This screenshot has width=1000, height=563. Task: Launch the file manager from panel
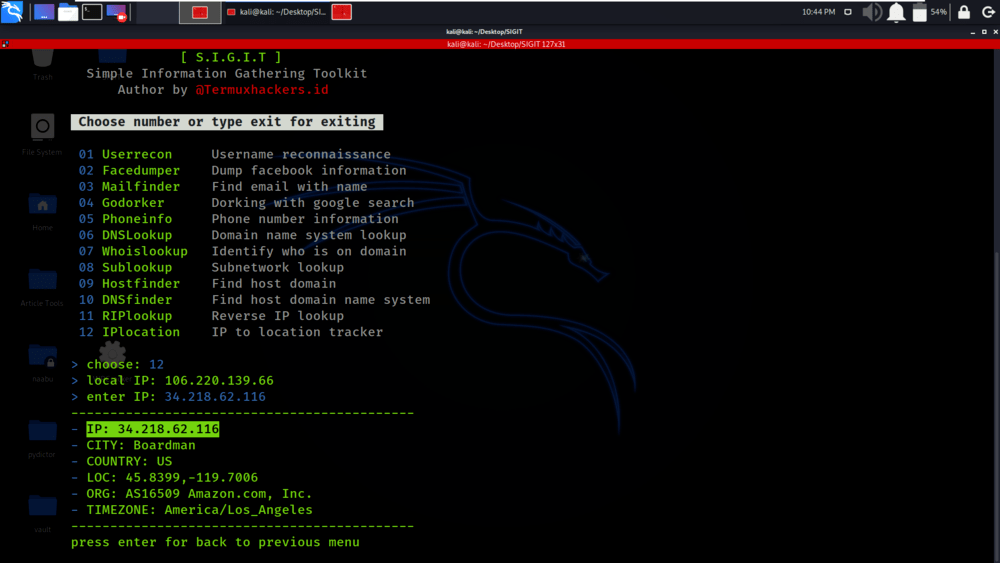coord(68,12)
